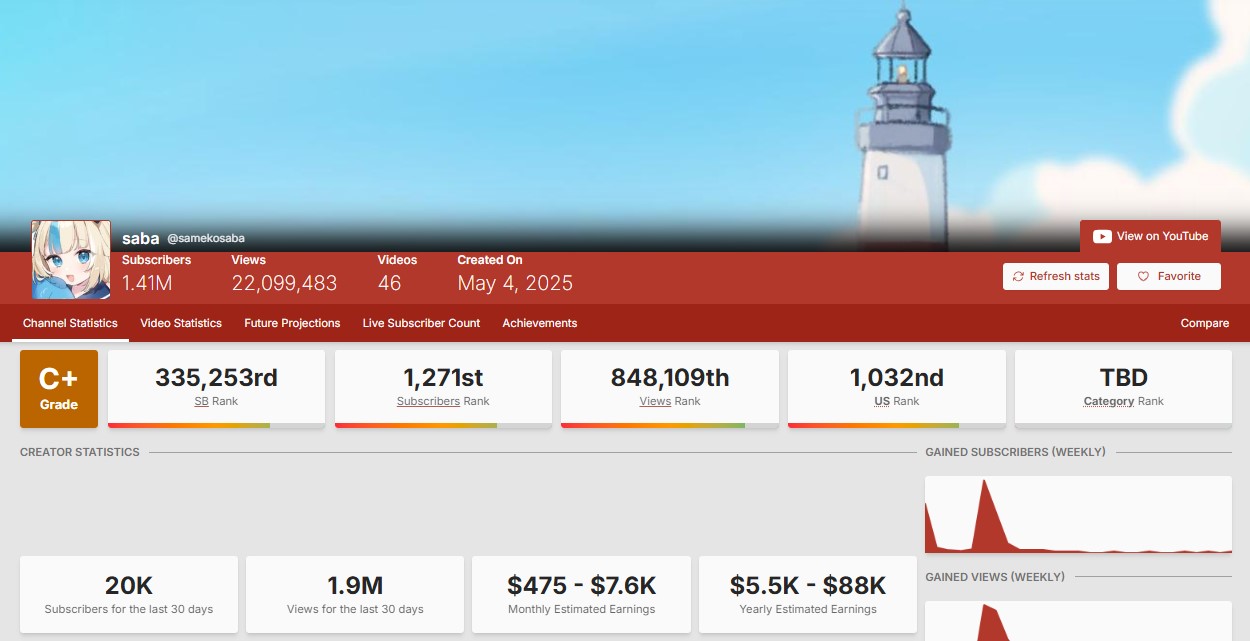Click the 335,253rd SB rank value
Image resolution: width=1250 pixels, height=641 pixels.
tap(216, 378)
